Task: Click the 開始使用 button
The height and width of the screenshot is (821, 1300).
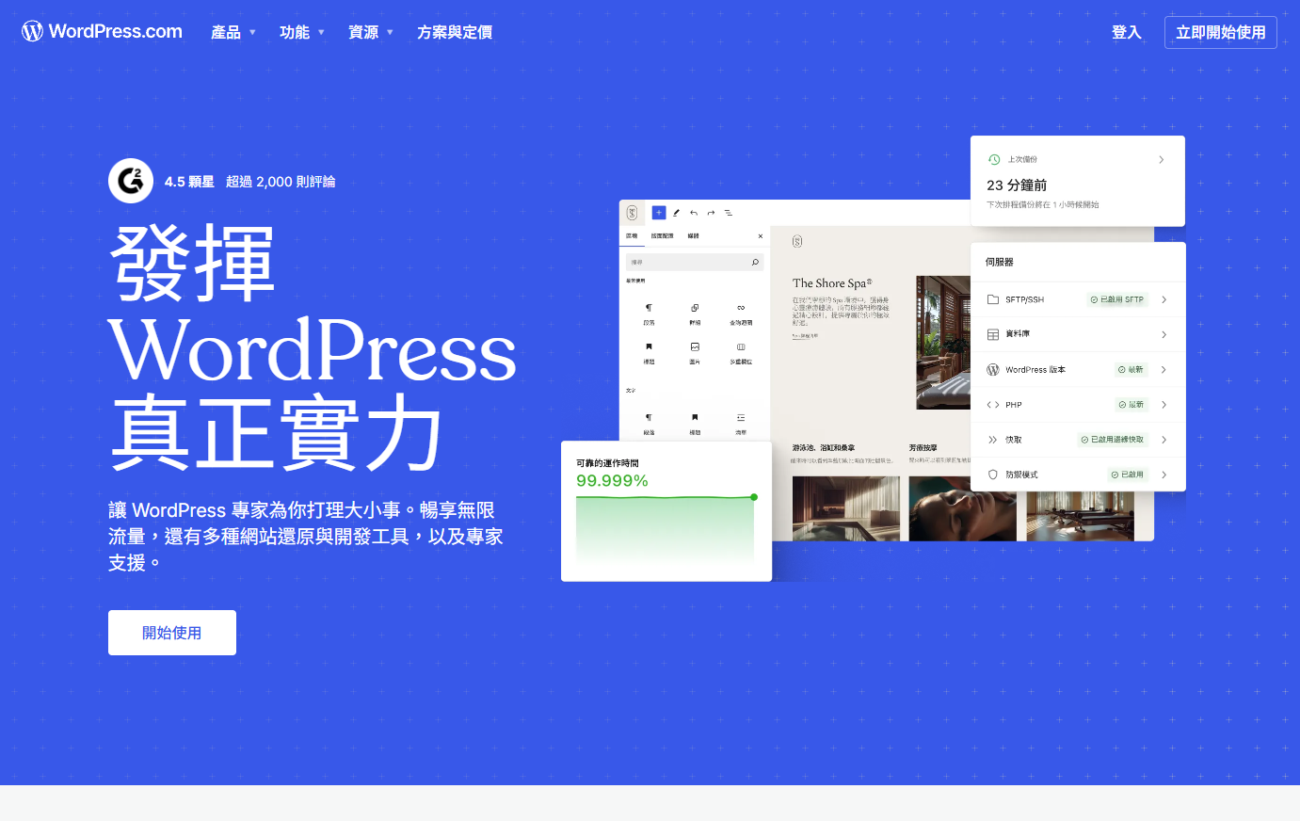Action: point(171,632)
